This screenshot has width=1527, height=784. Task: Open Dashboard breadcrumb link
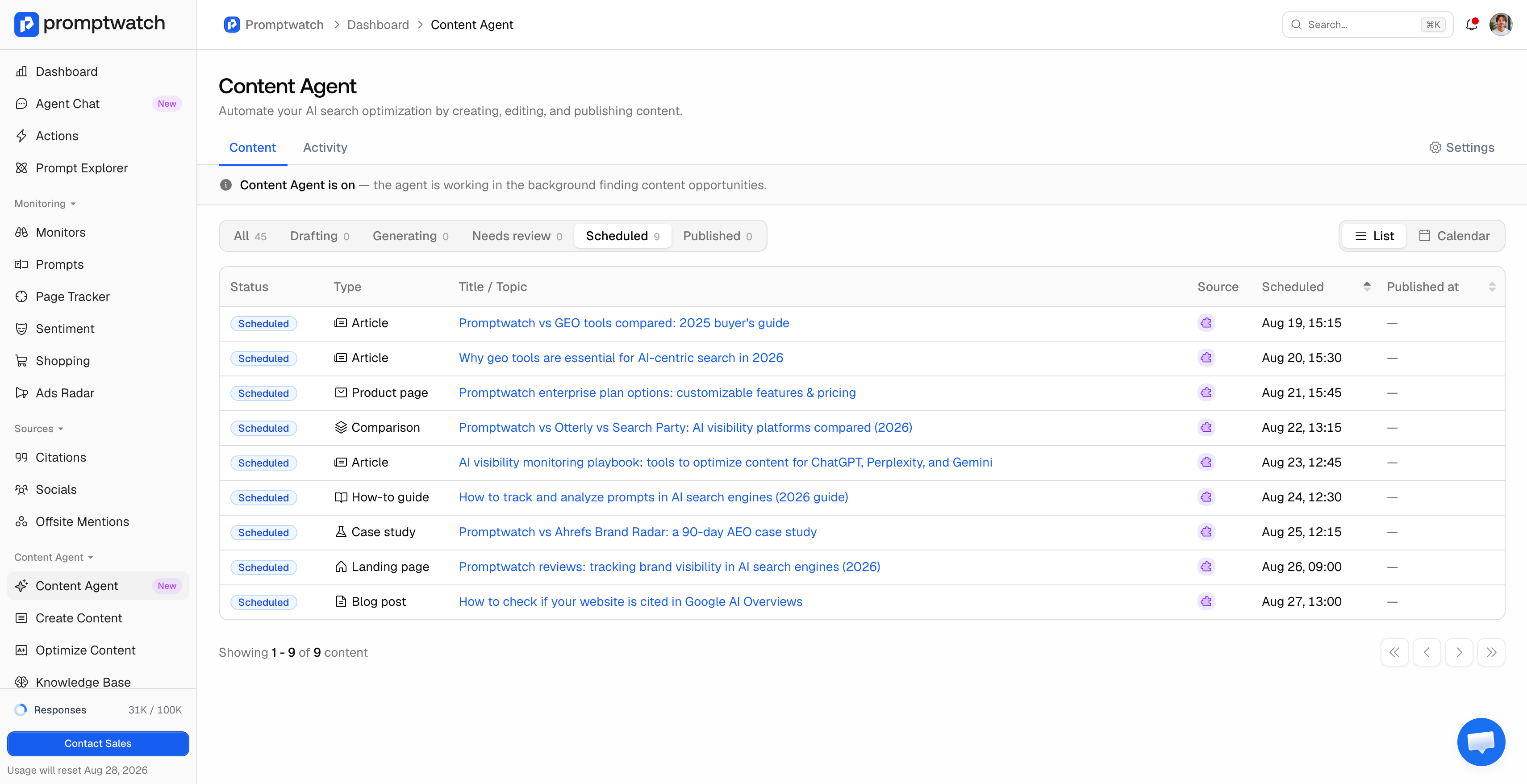point(378,24)
